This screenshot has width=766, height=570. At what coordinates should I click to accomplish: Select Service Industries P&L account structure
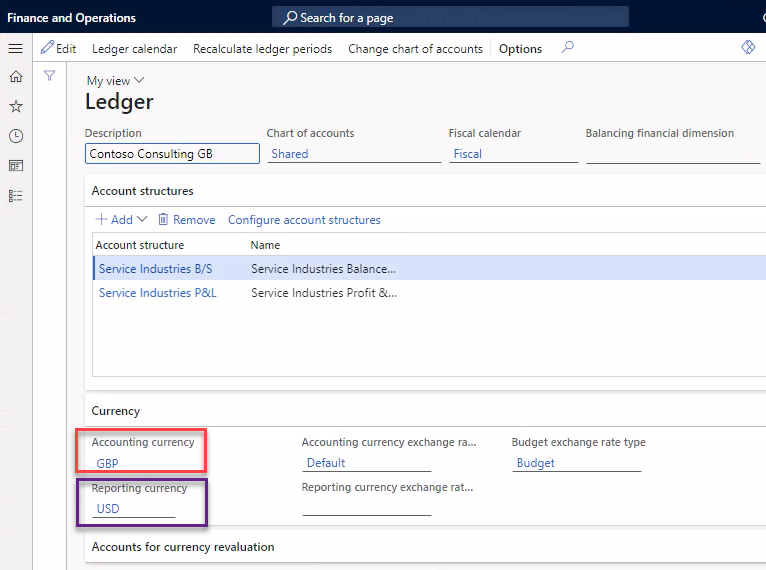157,293
